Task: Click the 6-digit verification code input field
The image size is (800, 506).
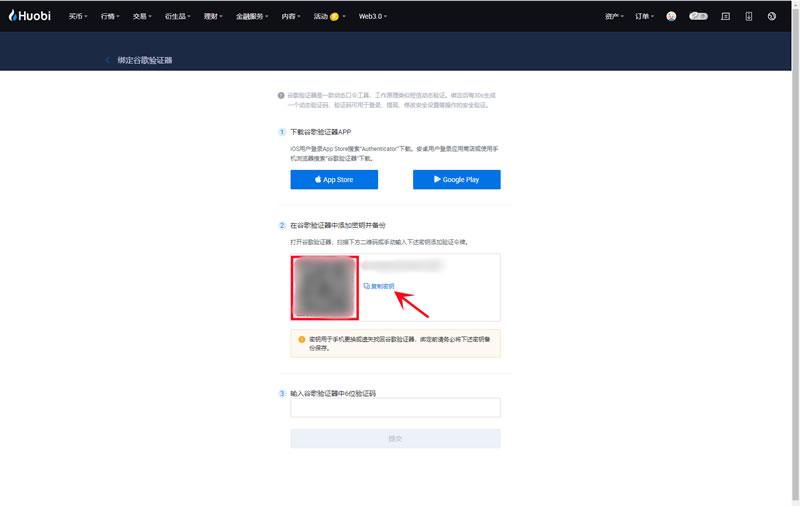Action: (x=395, y=408)
